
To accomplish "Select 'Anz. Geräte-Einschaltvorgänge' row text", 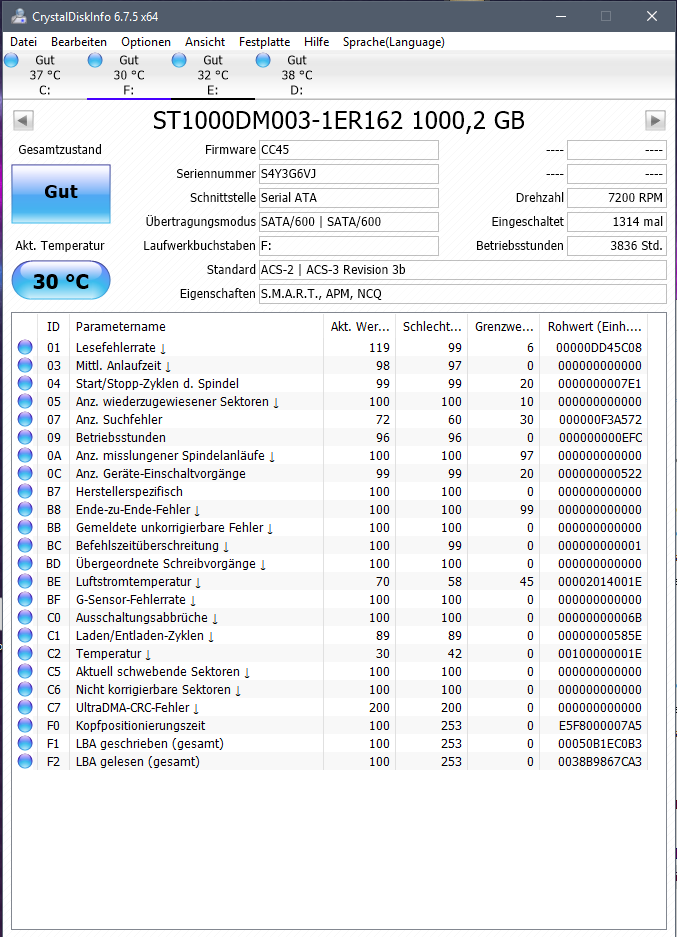I will click(160, 473).
